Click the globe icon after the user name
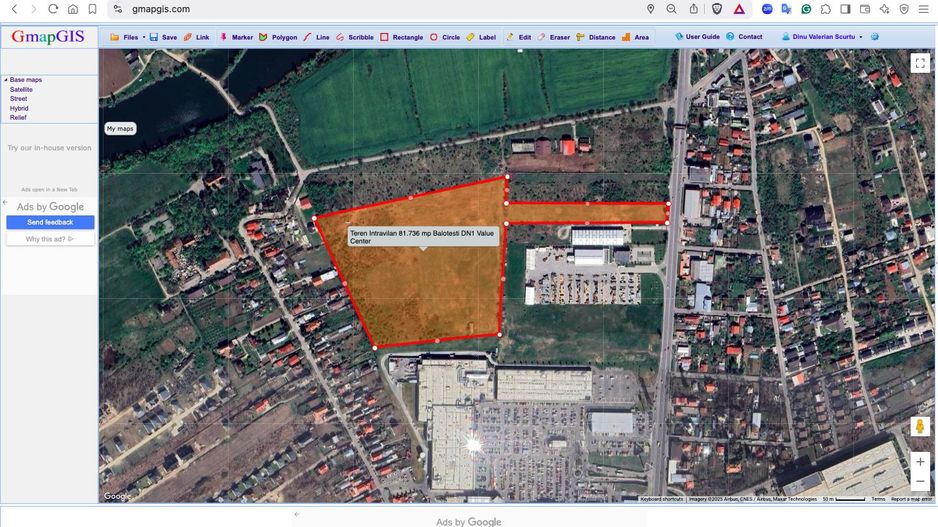 (x=875, y=36)
